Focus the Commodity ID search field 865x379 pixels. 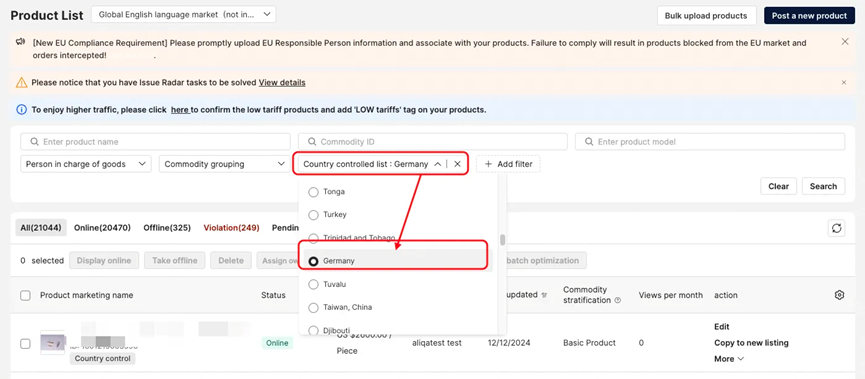[432, 142]
